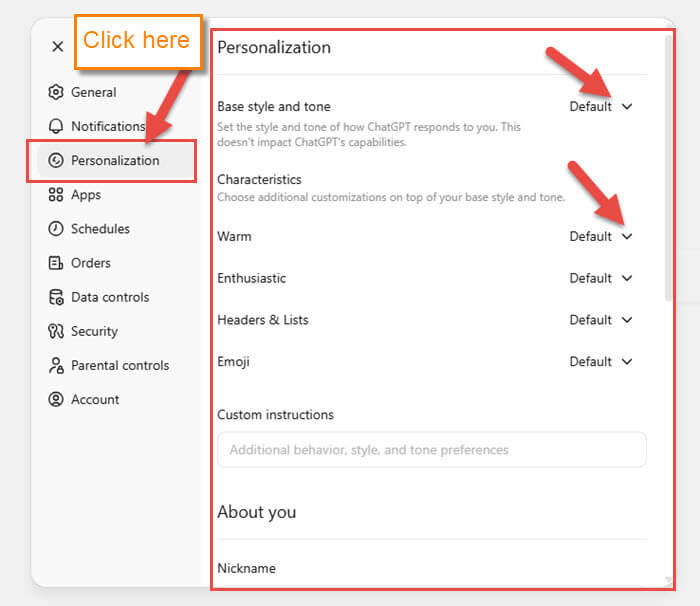Click the Schedules clock icon

click(56, 229)
